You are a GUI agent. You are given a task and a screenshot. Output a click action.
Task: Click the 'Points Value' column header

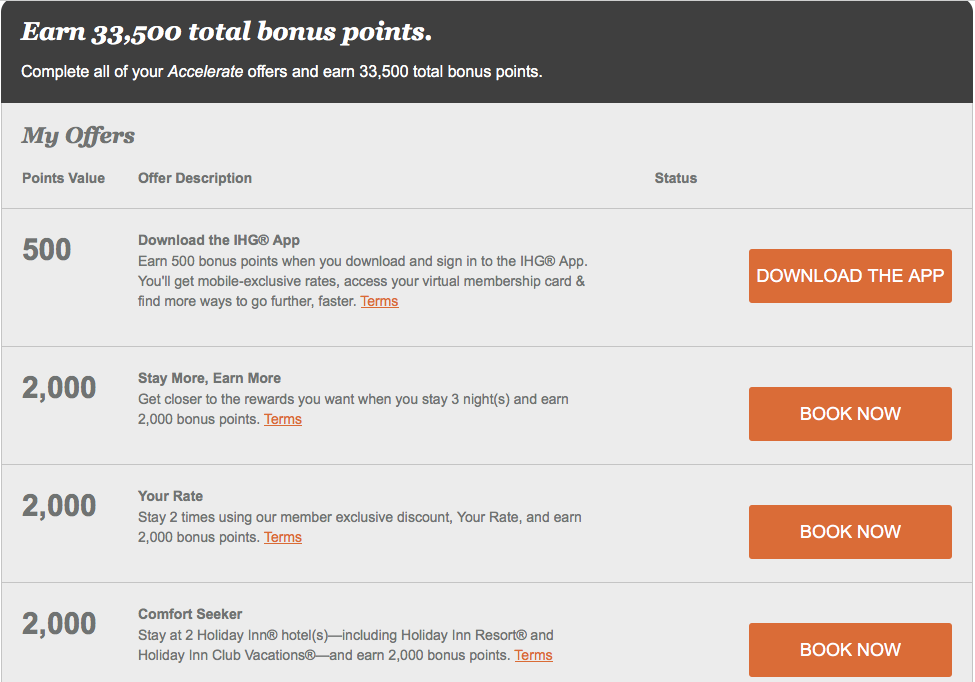pos(63,178)
